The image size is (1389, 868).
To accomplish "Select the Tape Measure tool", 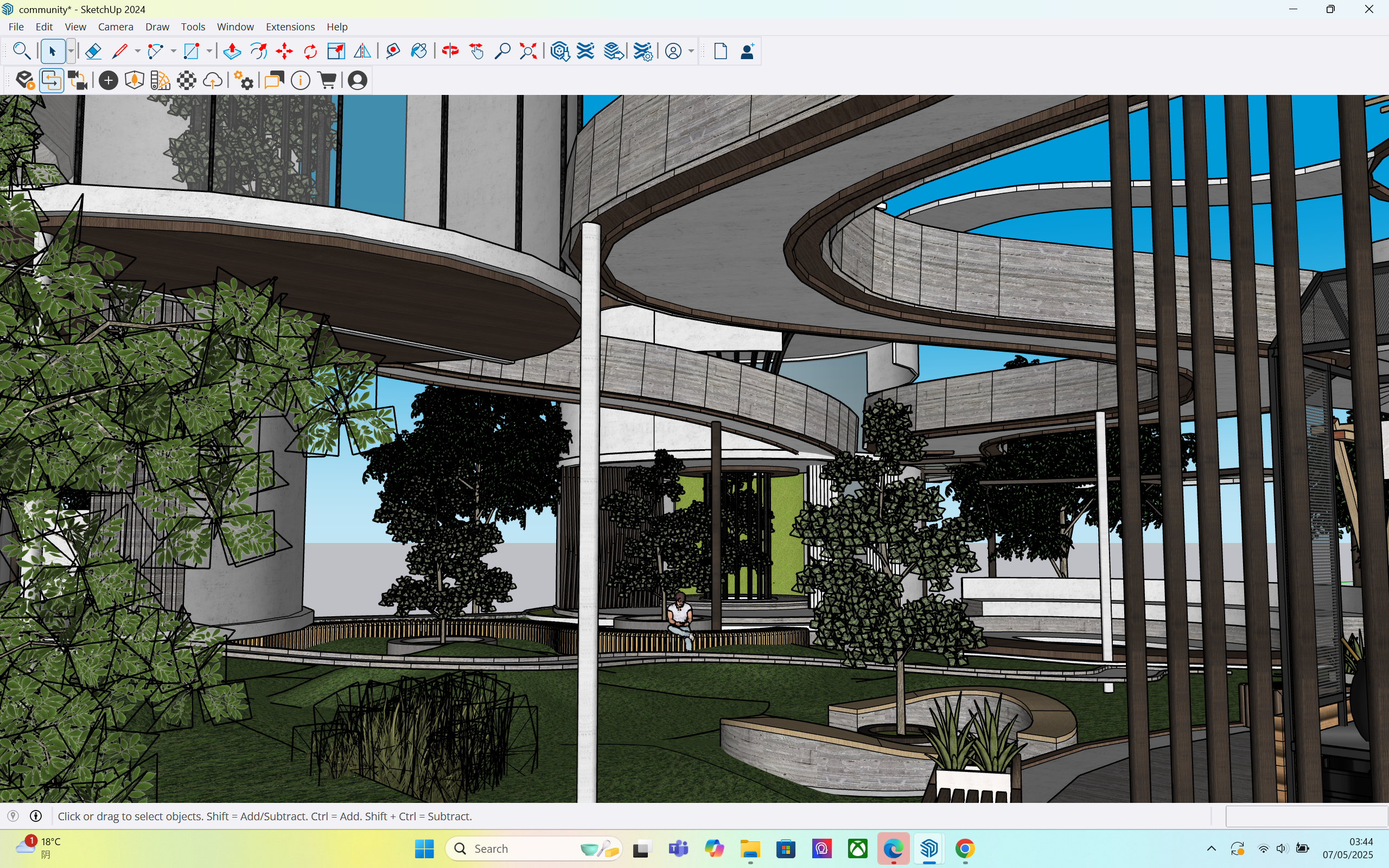I will 393,52.
